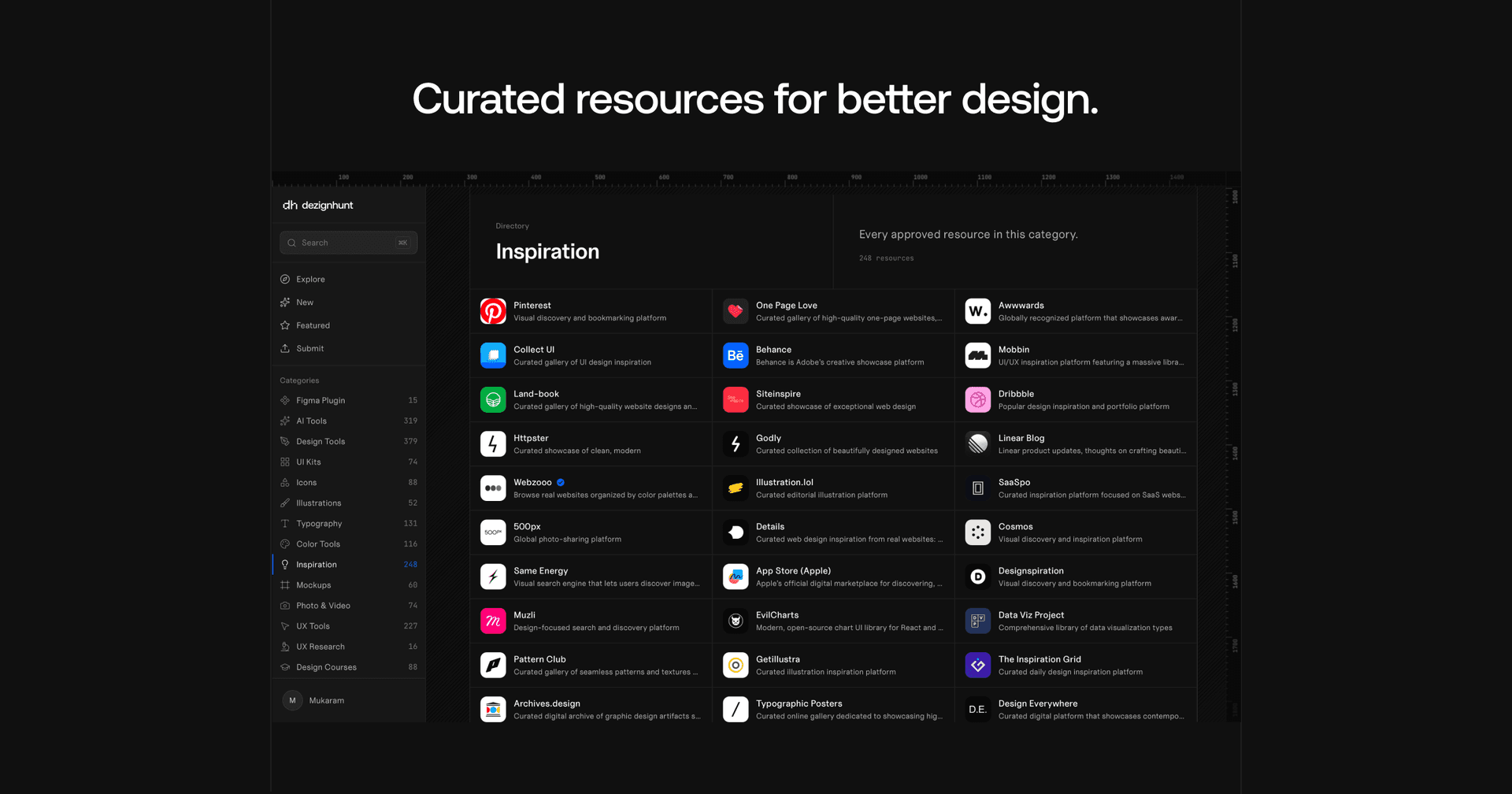1512x794 pixels.
Task: Click the Webzooo three-dot icon
Action: point(493,488)
